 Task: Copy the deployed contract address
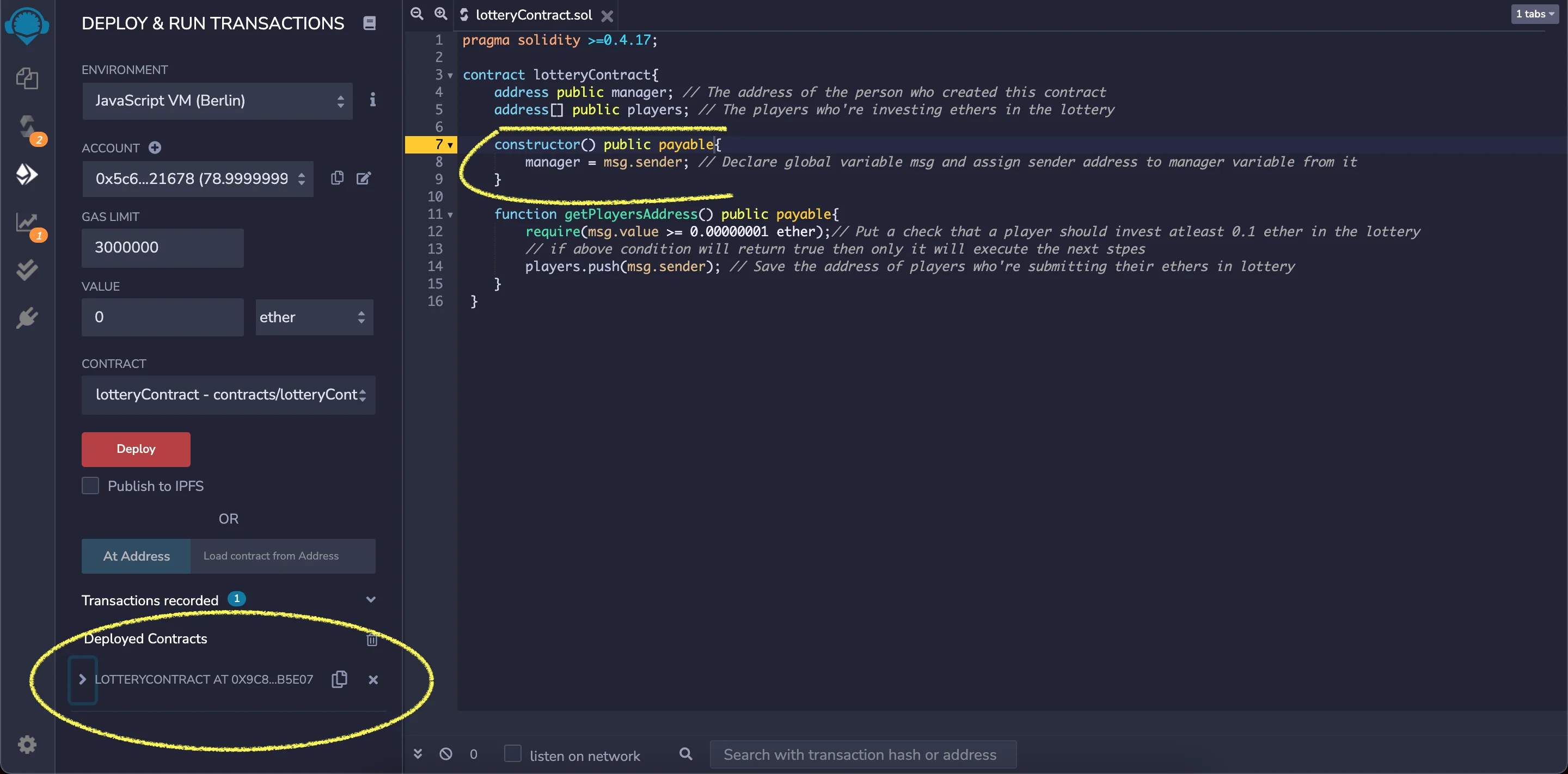[x=339, y=680]
